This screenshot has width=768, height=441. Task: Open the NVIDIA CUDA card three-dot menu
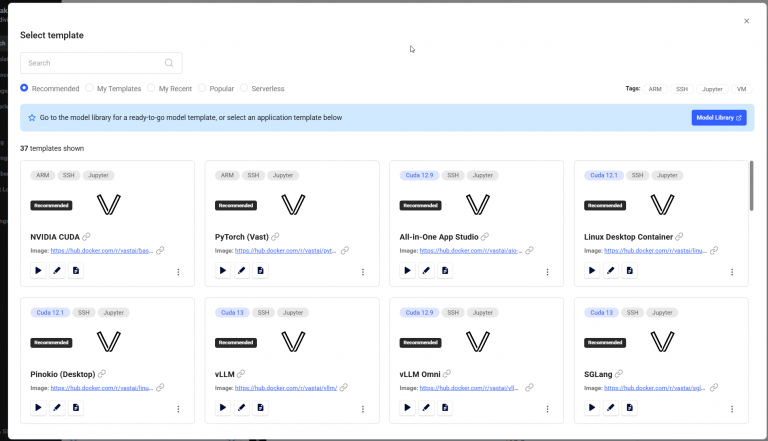click(178, 272)
